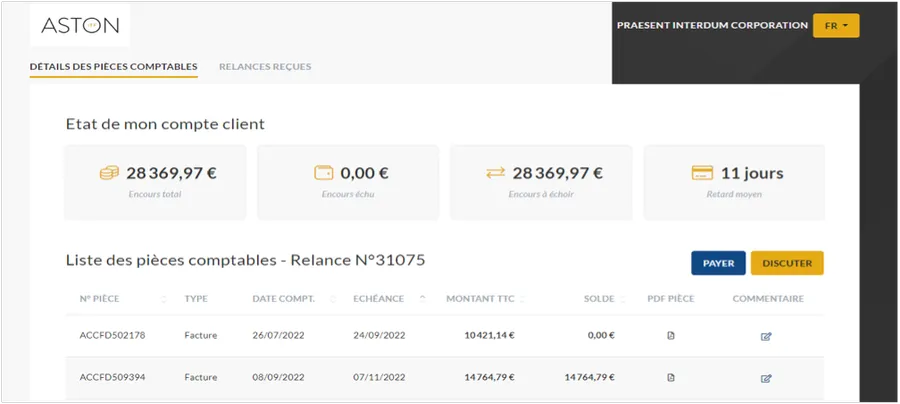
Task: Click amount 10 421,14 € in Montant TTC
Action: coord(489,336)
